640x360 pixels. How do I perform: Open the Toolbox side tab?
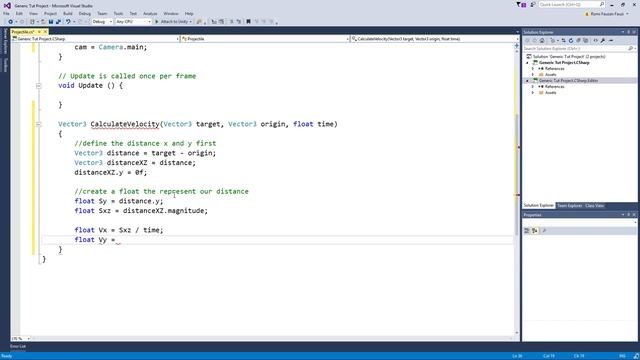pyautogui.click(x=5, y=65)
